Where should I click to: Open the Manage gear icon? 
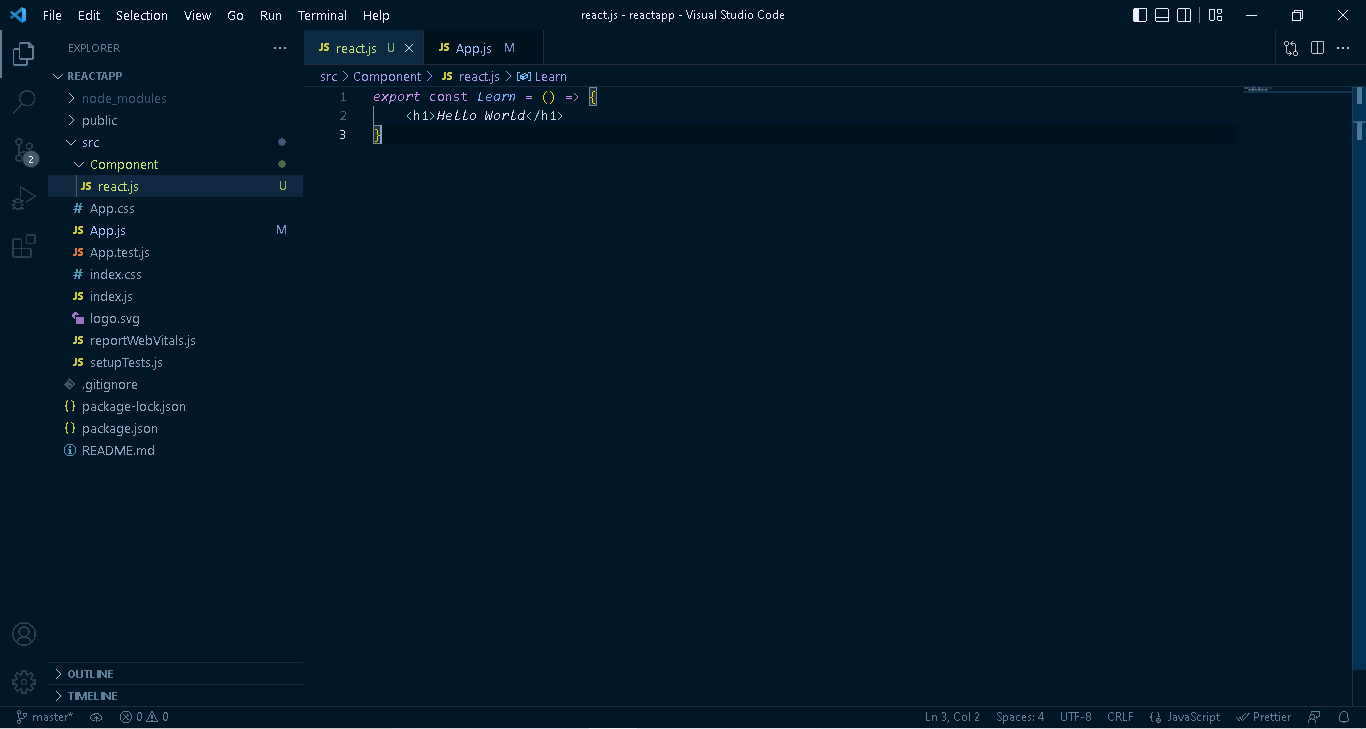click(x=24, y=682)
